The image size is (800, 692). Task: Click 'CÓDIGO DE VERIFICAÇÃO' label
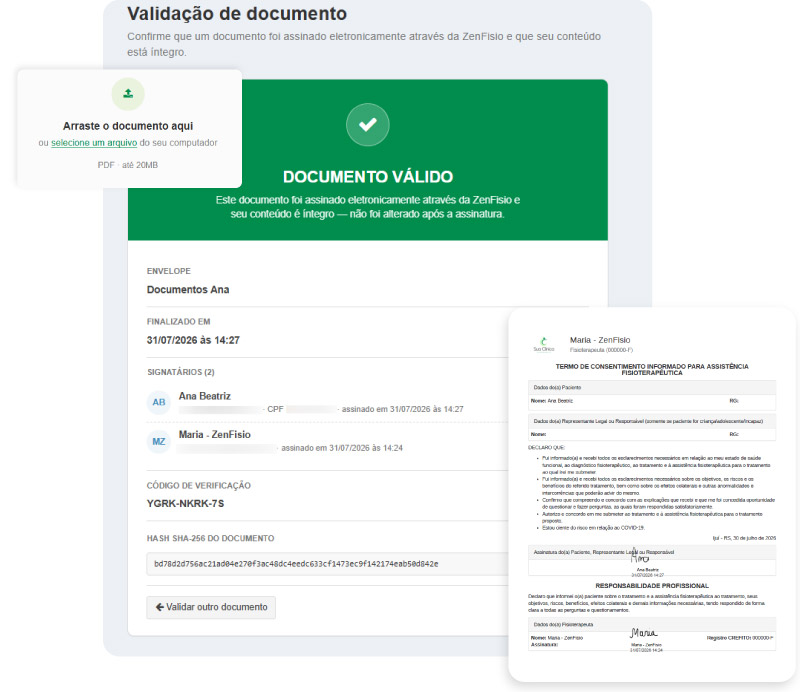[x=199, y=485]
